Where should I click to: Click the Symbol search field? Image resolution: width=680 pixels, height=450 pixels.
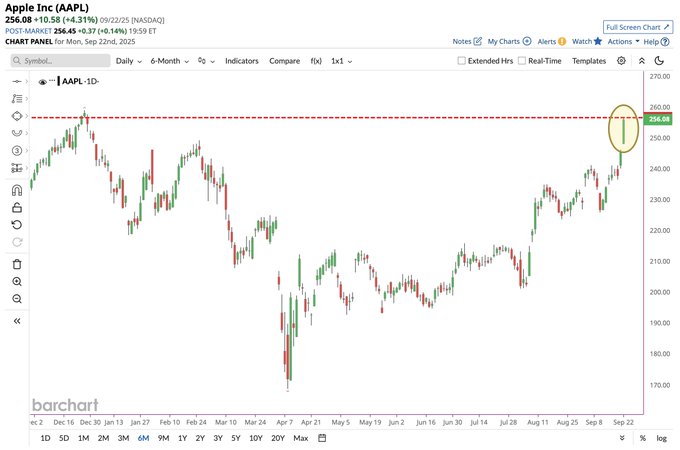point(60,61)
